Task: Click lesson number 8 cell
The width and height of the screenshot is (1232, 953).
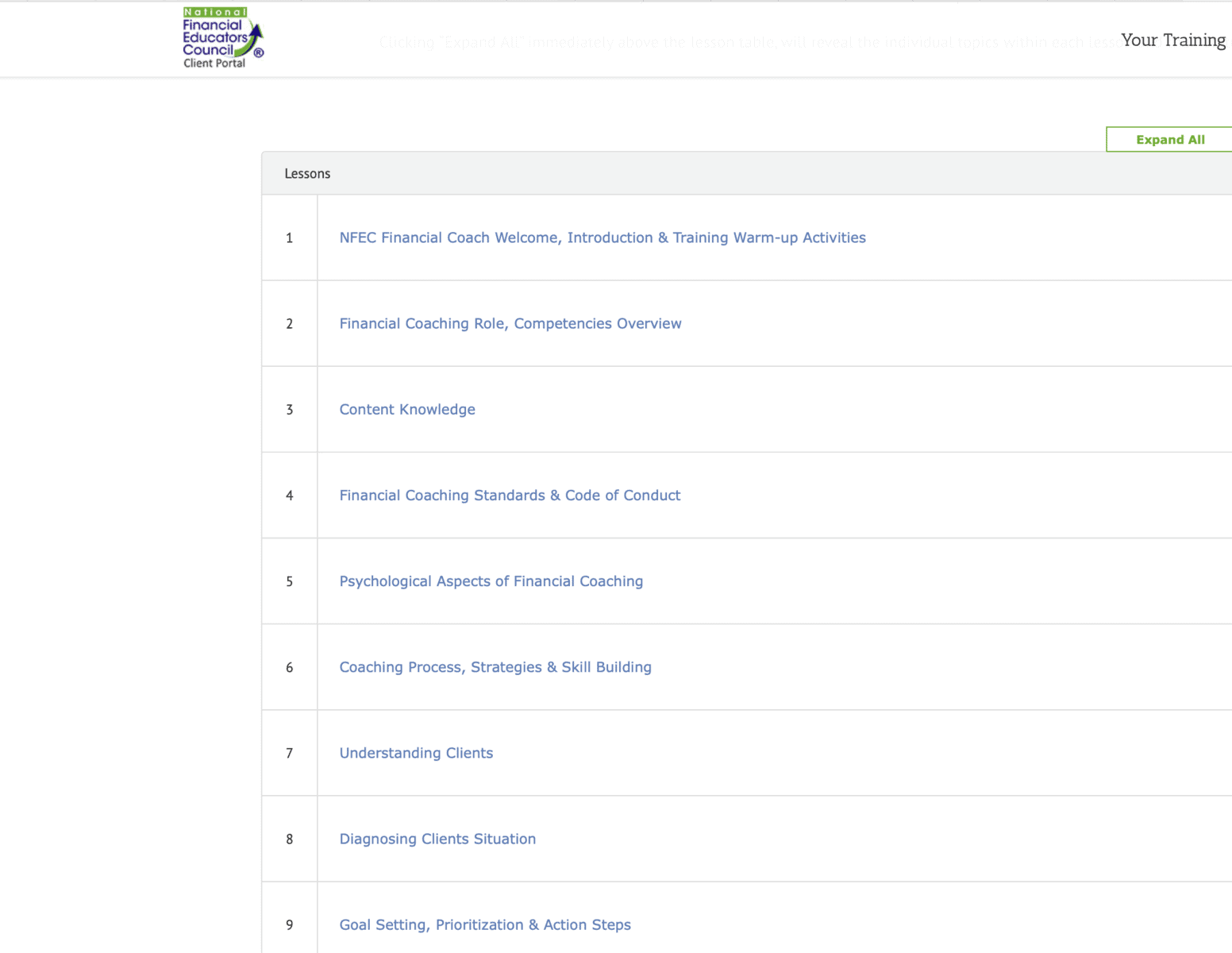Action: coord(290,839)
